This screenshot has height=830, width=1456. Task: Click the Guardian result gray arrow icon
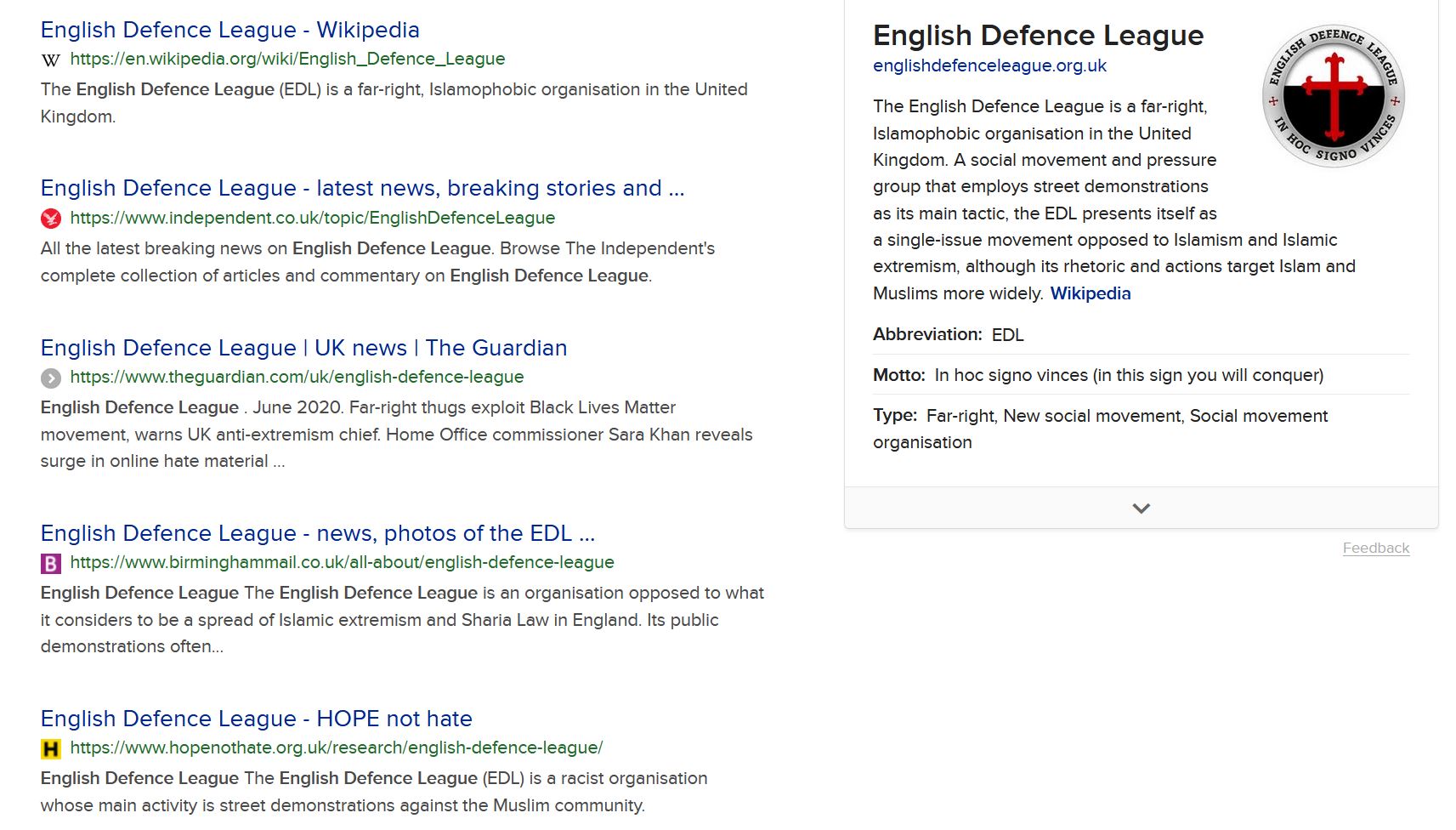51,378
